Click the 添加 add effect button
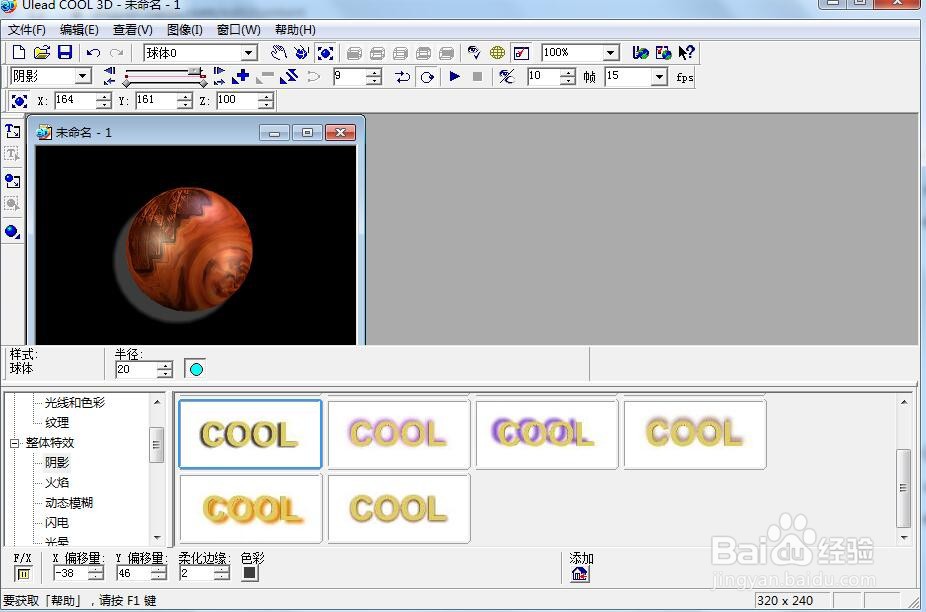Image resolution: width=926 pixels, height=612 pixels. 579,574
